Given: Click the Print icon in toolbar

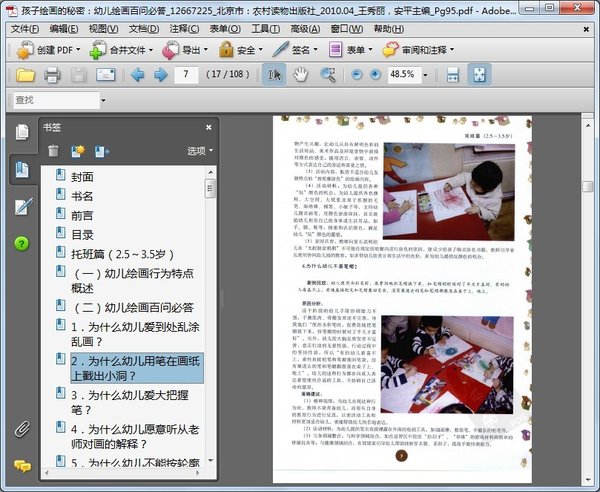Looking at the screenshot, I should pos(52,75).
